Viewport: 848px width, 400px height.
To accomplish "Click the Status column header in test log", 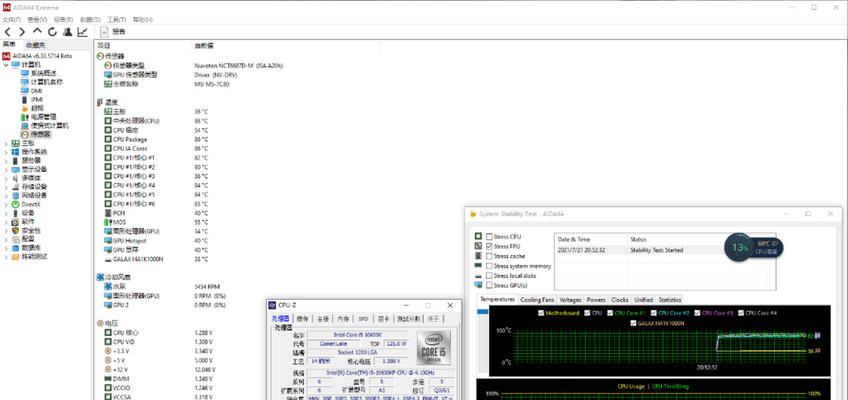I will (x=639, y=239).
